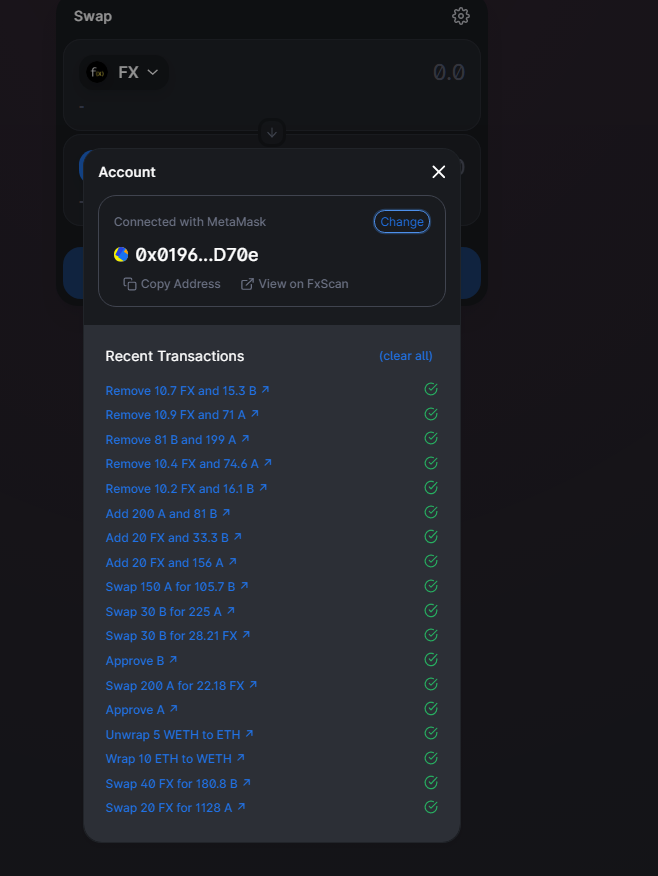The width and height of the screenshot is (658, 876).
Task: Expand the FX token selector chevron
Action: (x=152, y=72)
